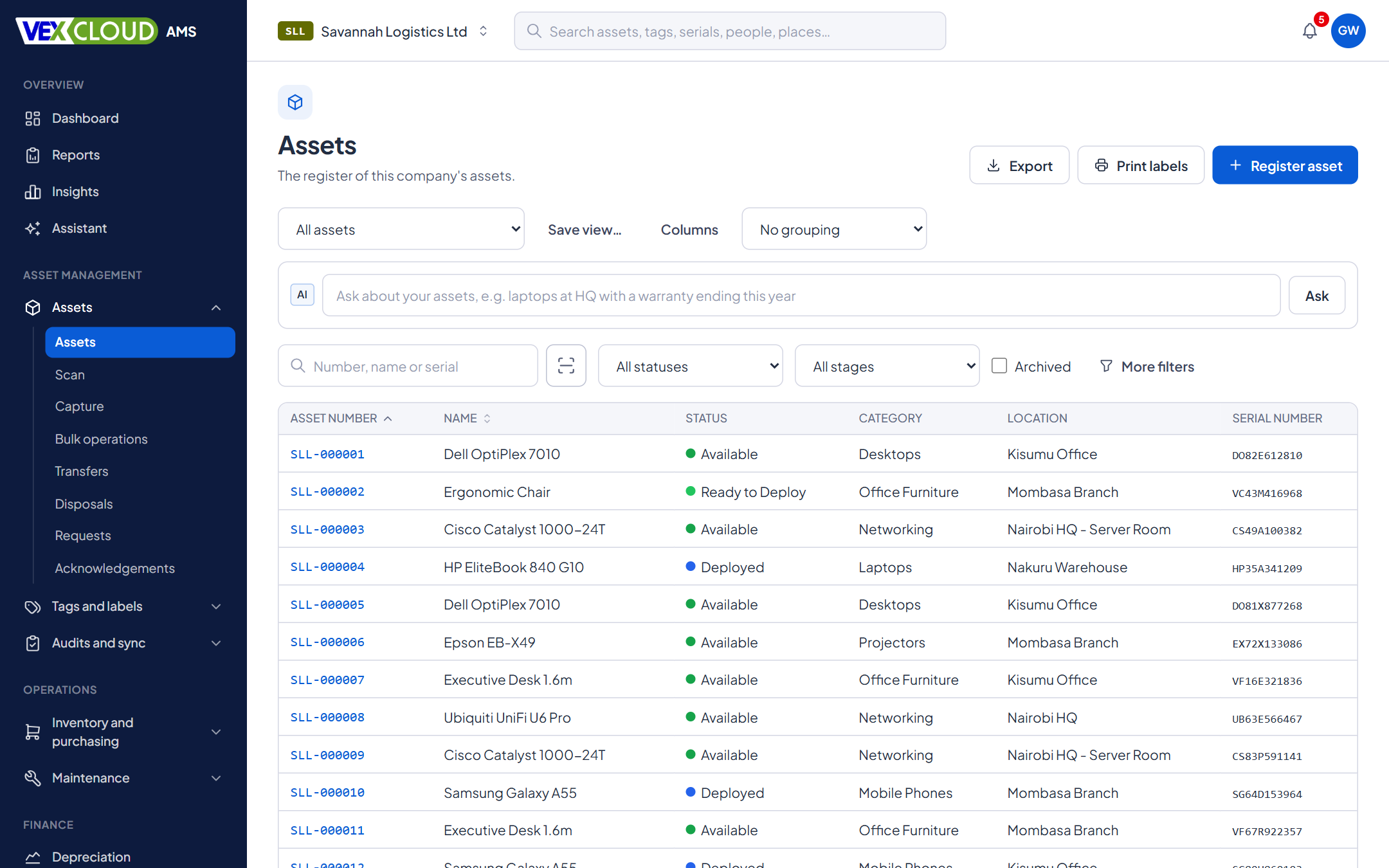Click the More filters button
The image size is (1389, 868).
pos(1147,366)
